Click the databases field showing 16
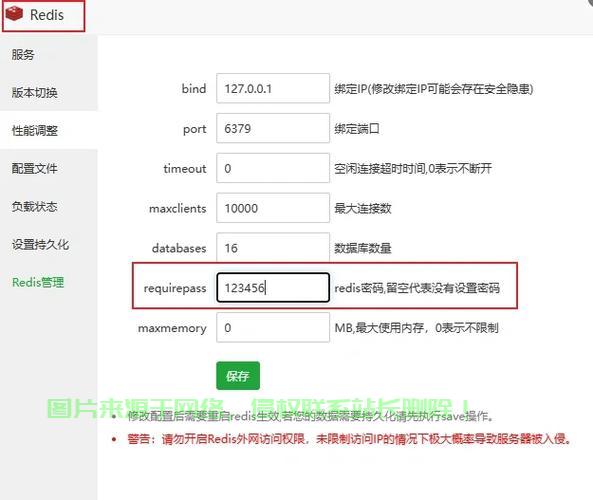 (273, 248)
